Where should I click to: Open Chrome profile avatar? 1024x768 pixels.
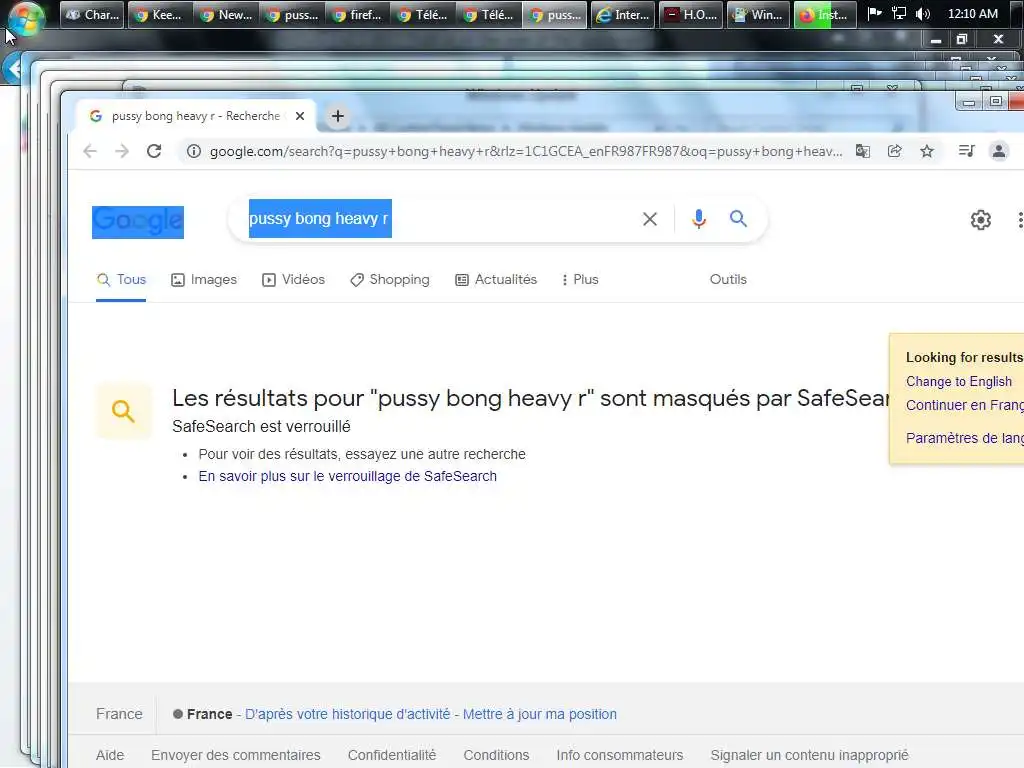coord(999,152)
